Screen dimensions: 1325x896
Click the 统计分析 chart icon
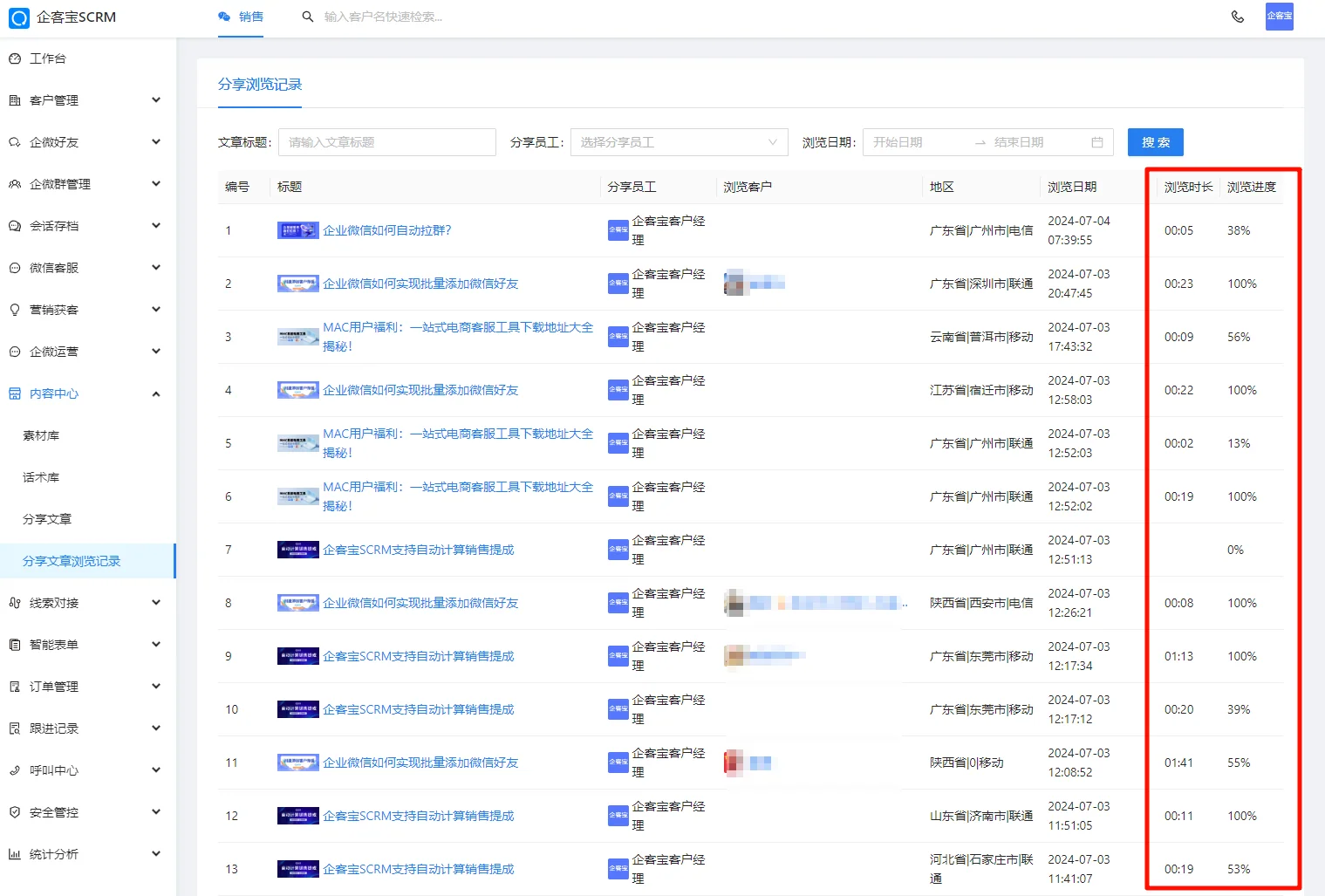(x=15, y=854)
